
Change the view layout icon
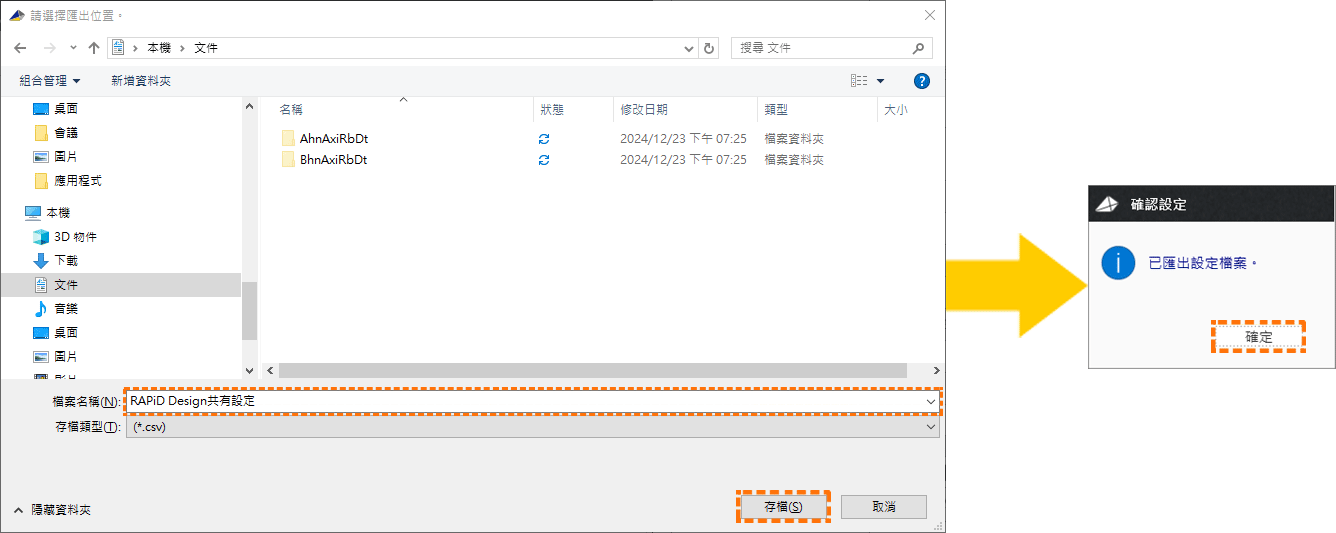(x=858, y=81)
